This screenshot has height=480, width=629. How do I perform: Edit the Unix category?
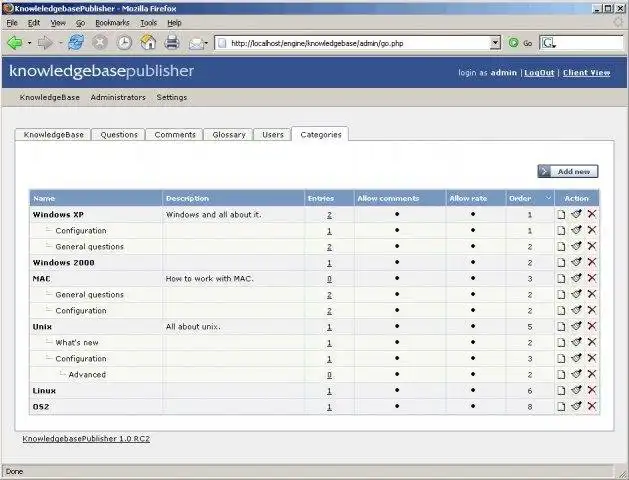click(x=576, y=326)
